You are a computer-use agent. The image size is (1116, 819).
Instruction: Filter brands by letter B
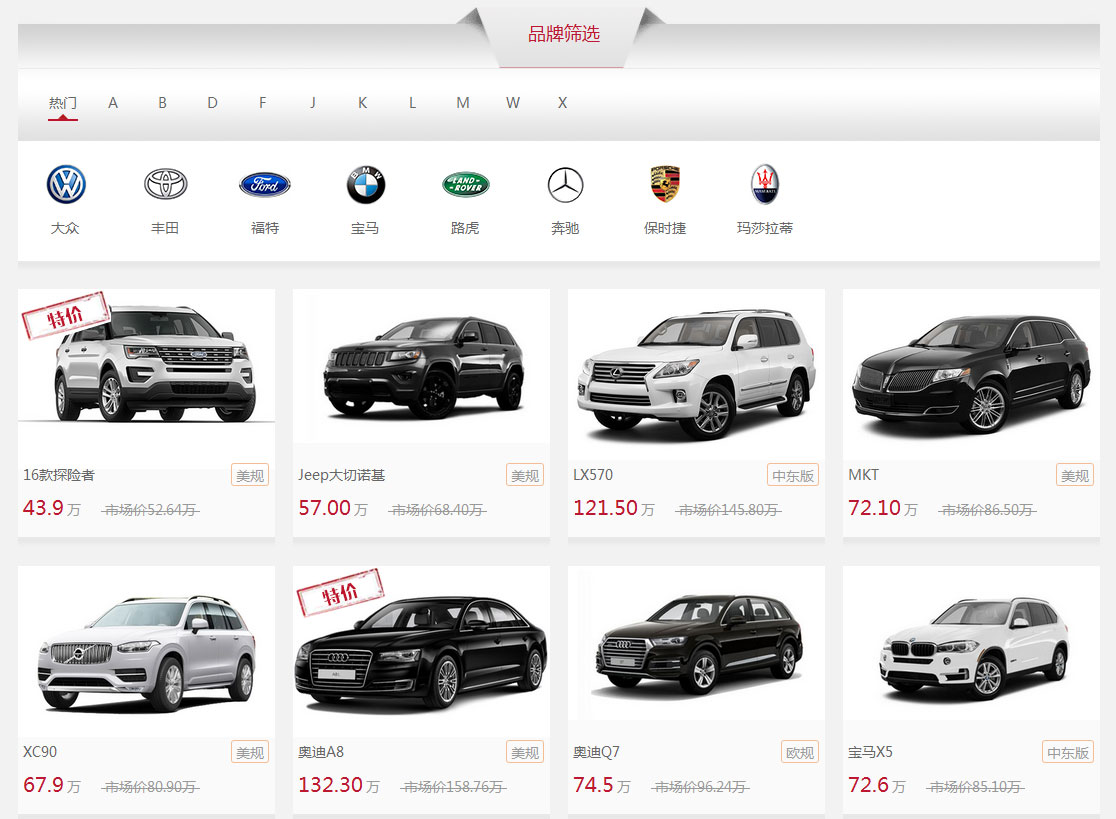click(162, 103)
